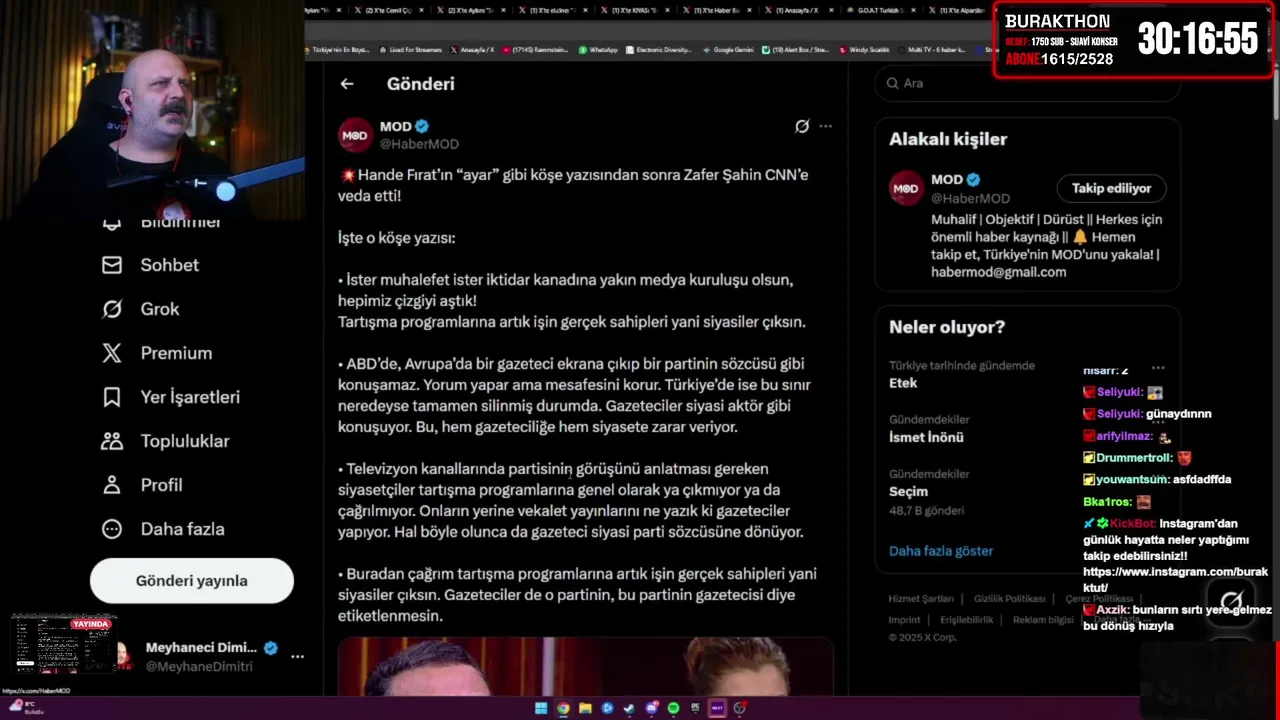
Task: Open the Electronic Diversity bookmark
Action: click(659, 50)
